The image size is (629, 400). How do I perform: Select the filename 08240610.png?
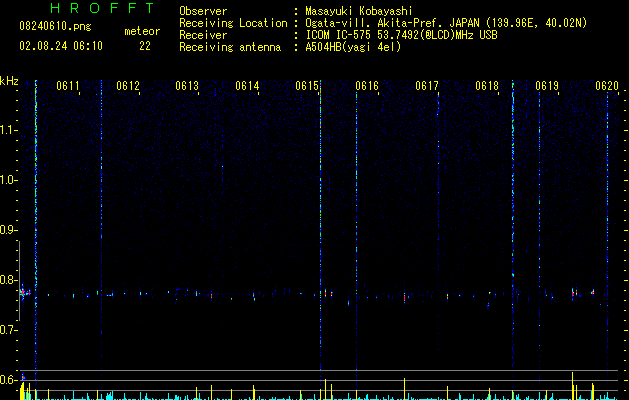pos(55,27)
